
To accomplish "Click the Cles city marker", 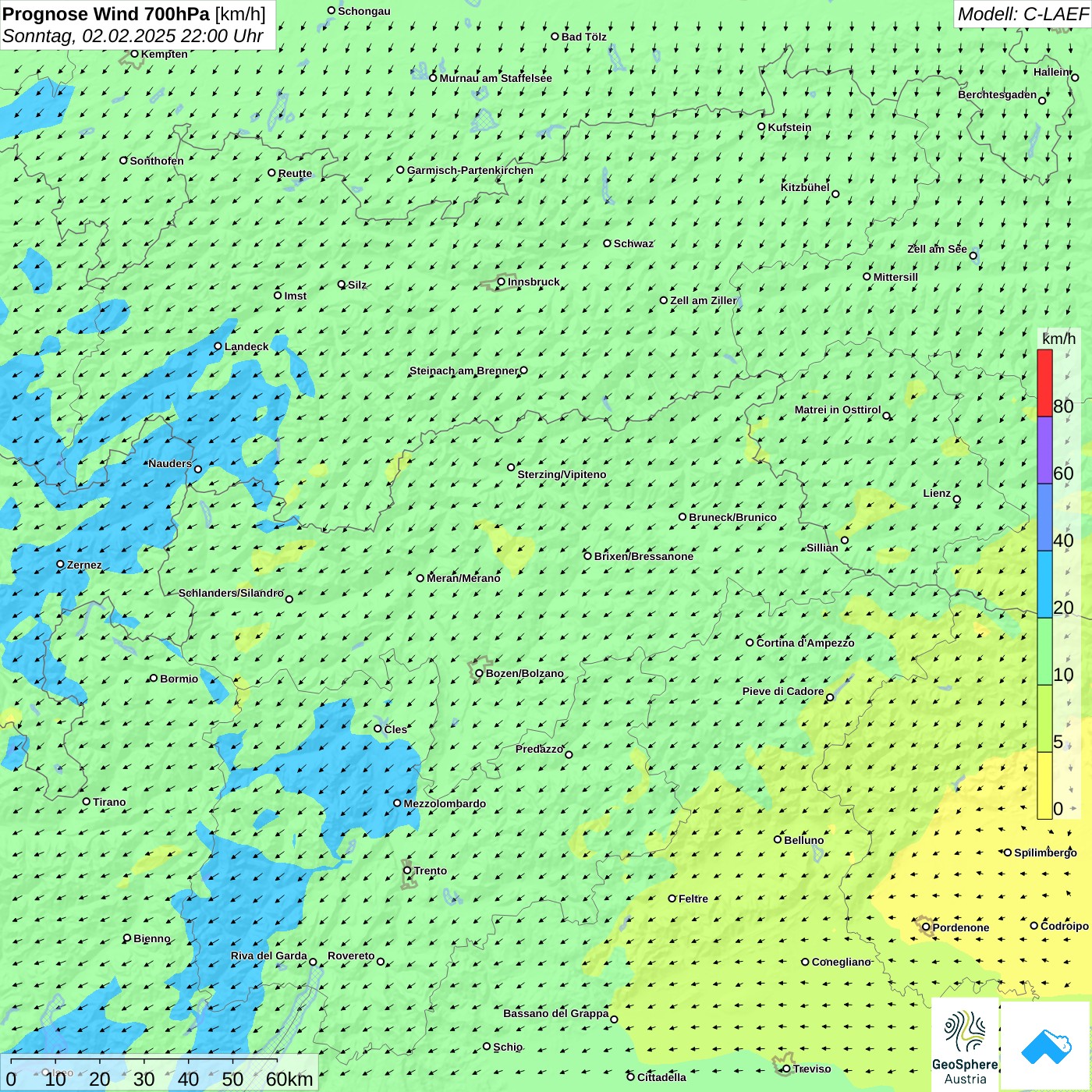I will pos(378,729).
